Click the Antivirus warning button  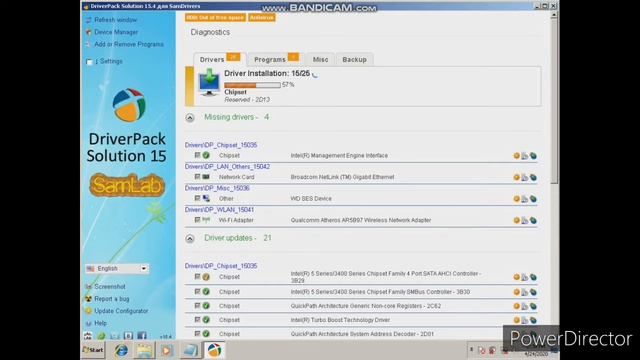[262, 18]
